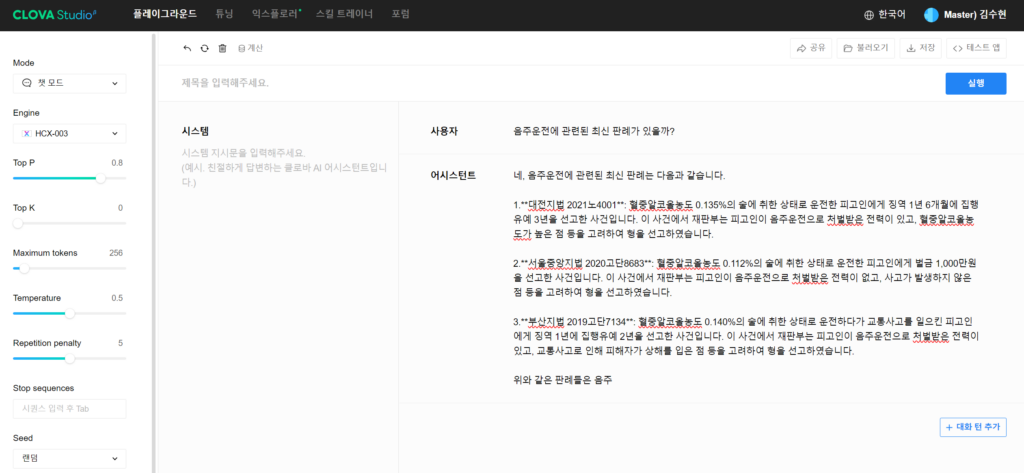
Task: Click the refresh/reset icon in toolbar
Action: coord(205,48)
